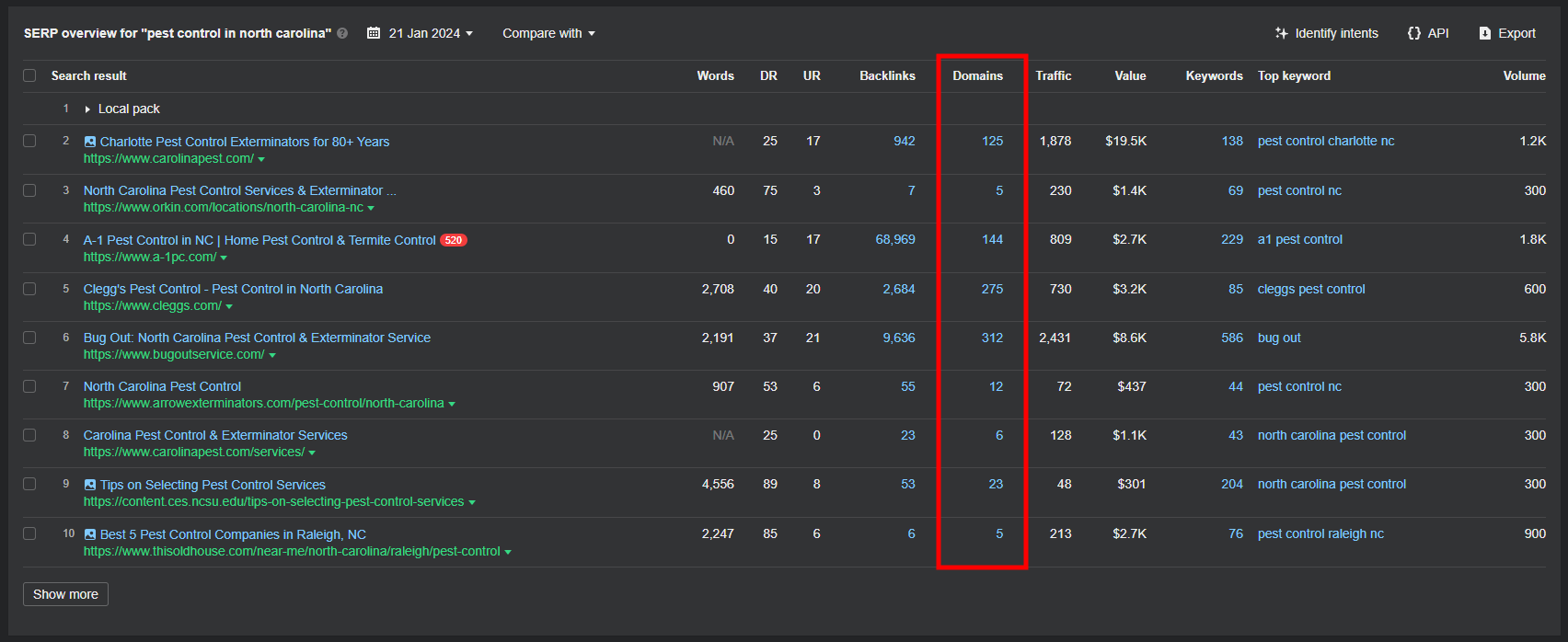Screen dimensions: 1568x642
Task: Click the image icon beside Best 5 Pest Control result
Action: pos(89,534)
